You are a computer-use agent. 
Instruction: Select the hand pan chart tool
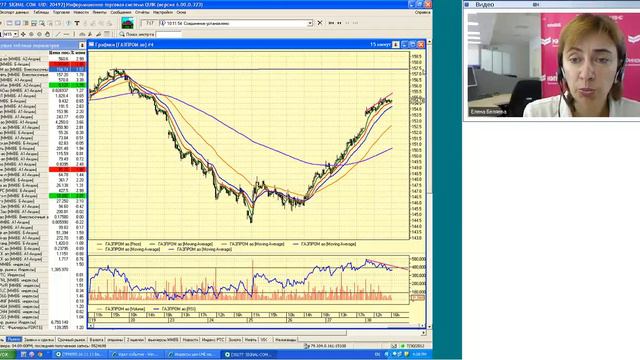point(47,34)
